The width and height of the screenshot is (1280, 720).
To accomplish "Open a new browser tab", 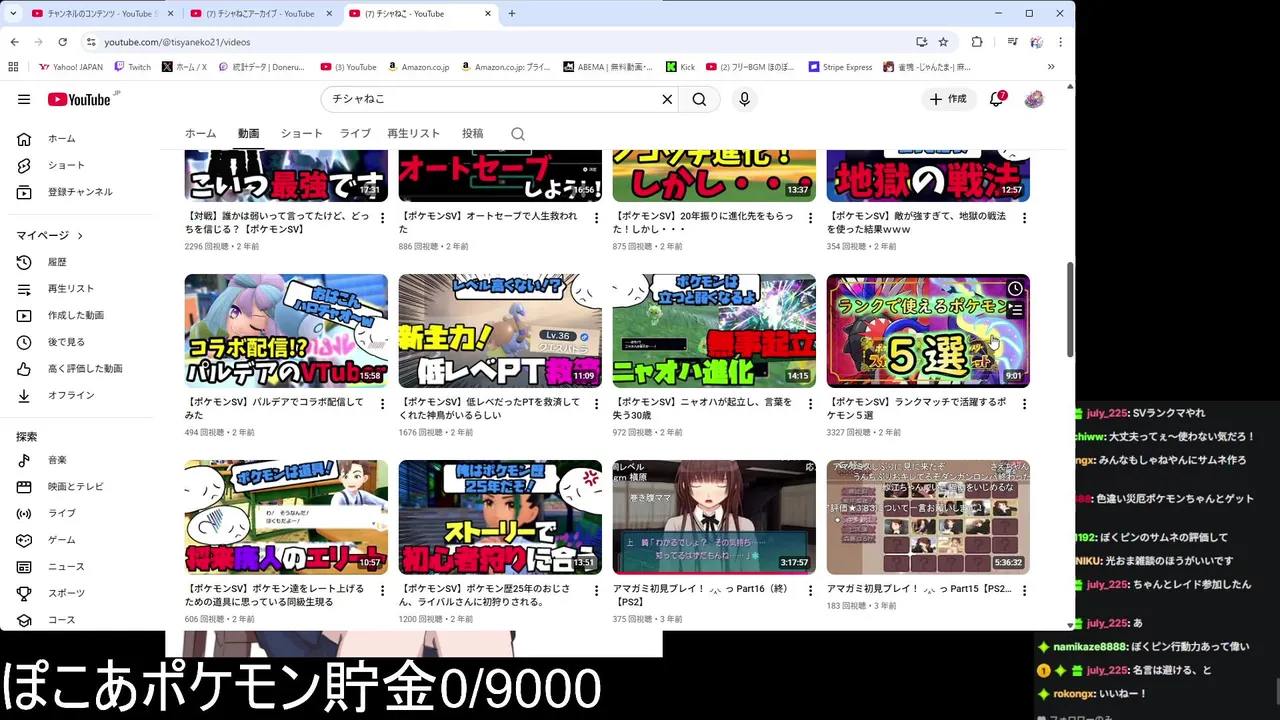I will pyautogui.click(x=512, y=14).
